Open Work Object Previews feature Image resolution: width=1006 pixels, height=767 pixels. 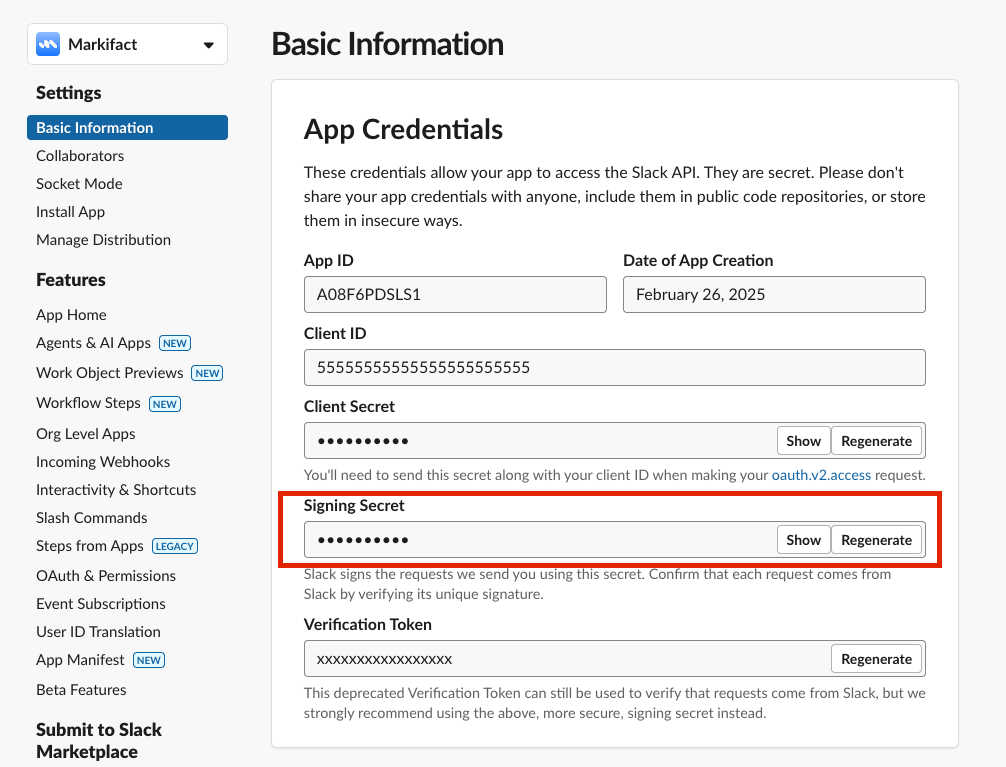pos(110,373)
